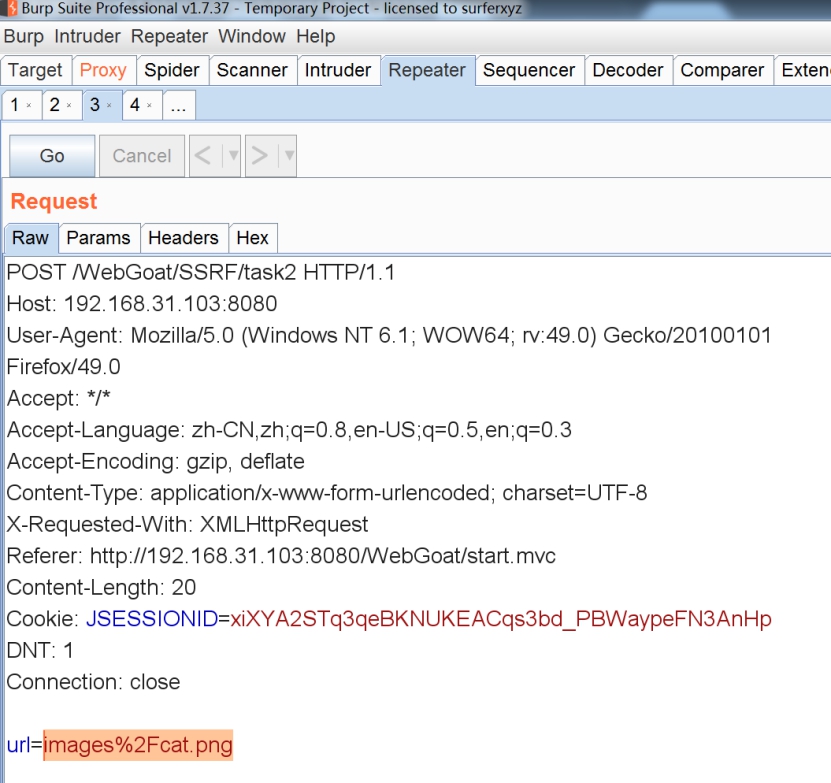Screen dimensions: 831x783
Task: Click the Go button to send request
Action: pyautogui.click(x=52, y=156)
